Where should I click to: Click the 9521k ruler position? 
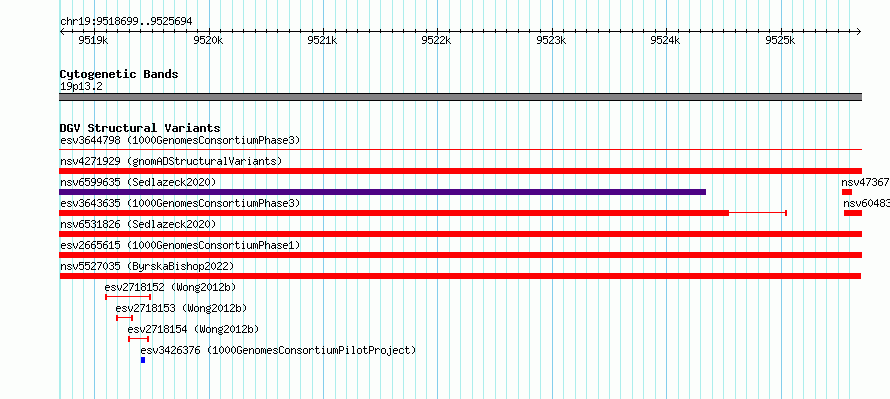(x=323, y=40)
